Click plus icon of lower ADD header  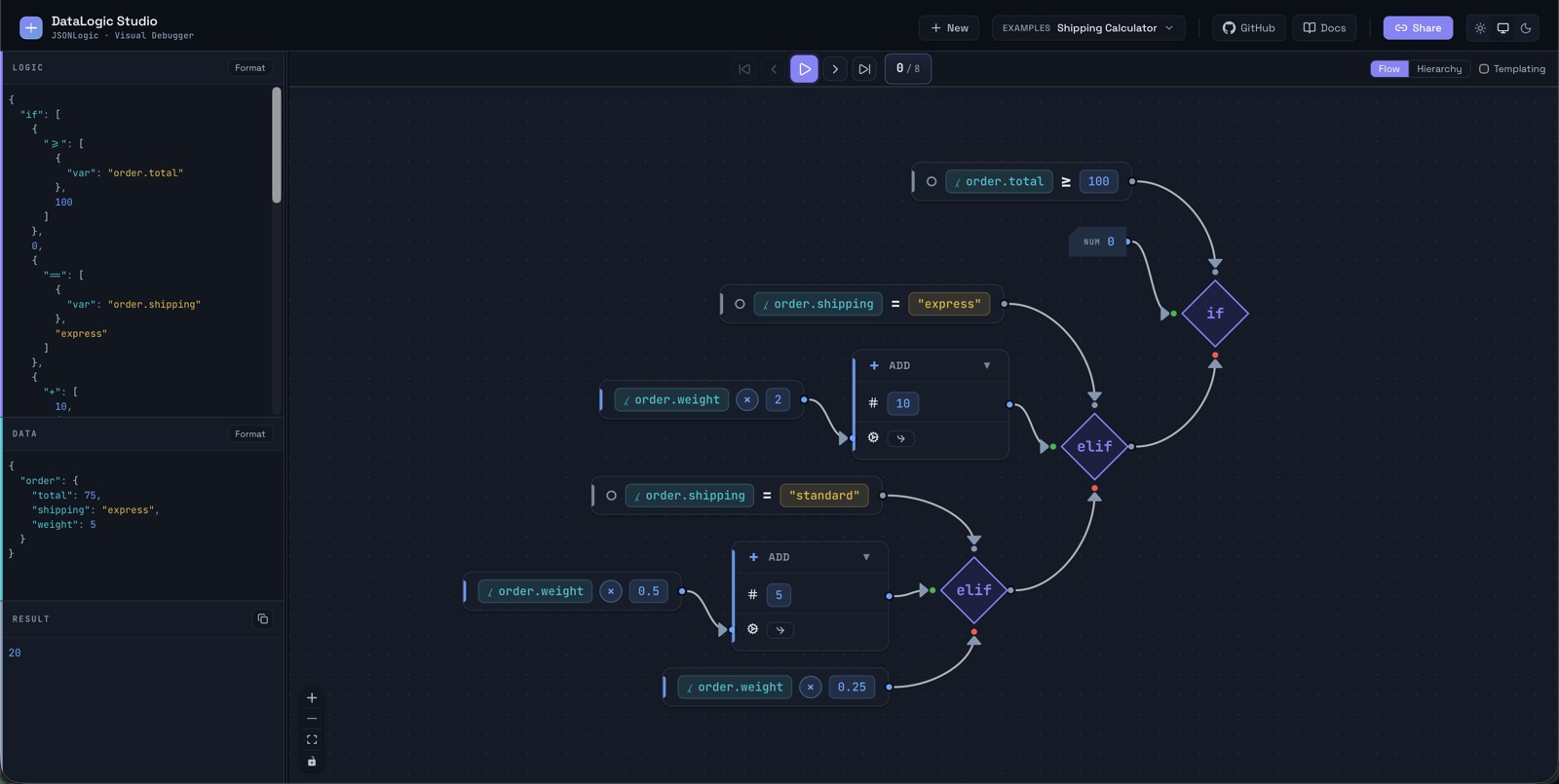click(x=753, y=558)
